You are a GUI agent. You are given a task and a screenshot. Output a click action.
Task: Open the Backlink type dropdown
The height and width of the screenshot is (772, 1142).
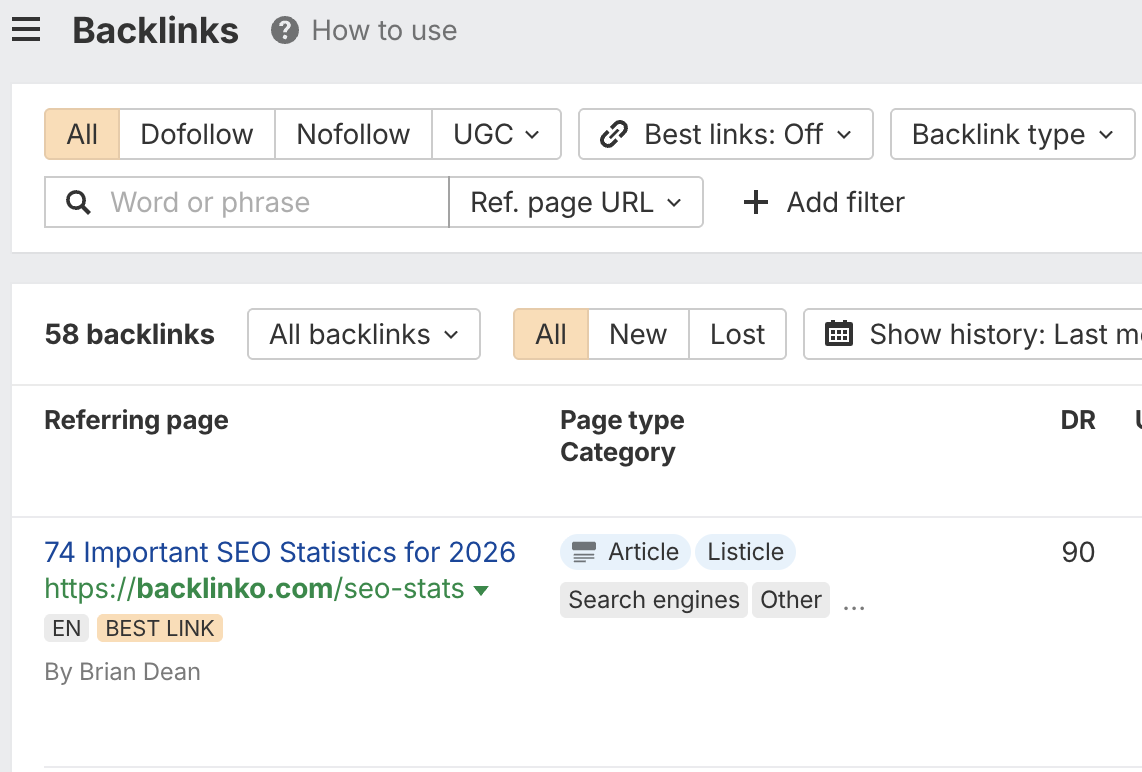1012,134
